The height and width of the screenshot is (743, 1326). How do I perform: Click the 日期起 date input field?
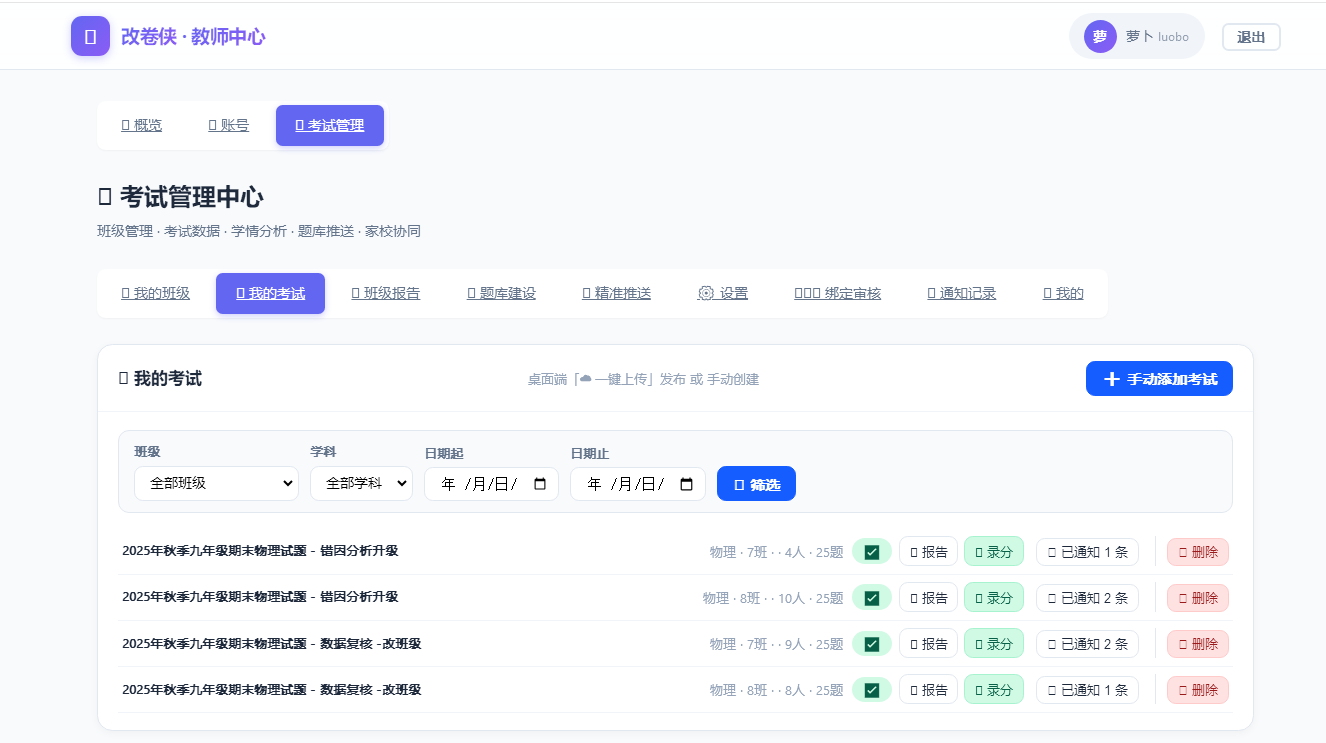[491, 484]
